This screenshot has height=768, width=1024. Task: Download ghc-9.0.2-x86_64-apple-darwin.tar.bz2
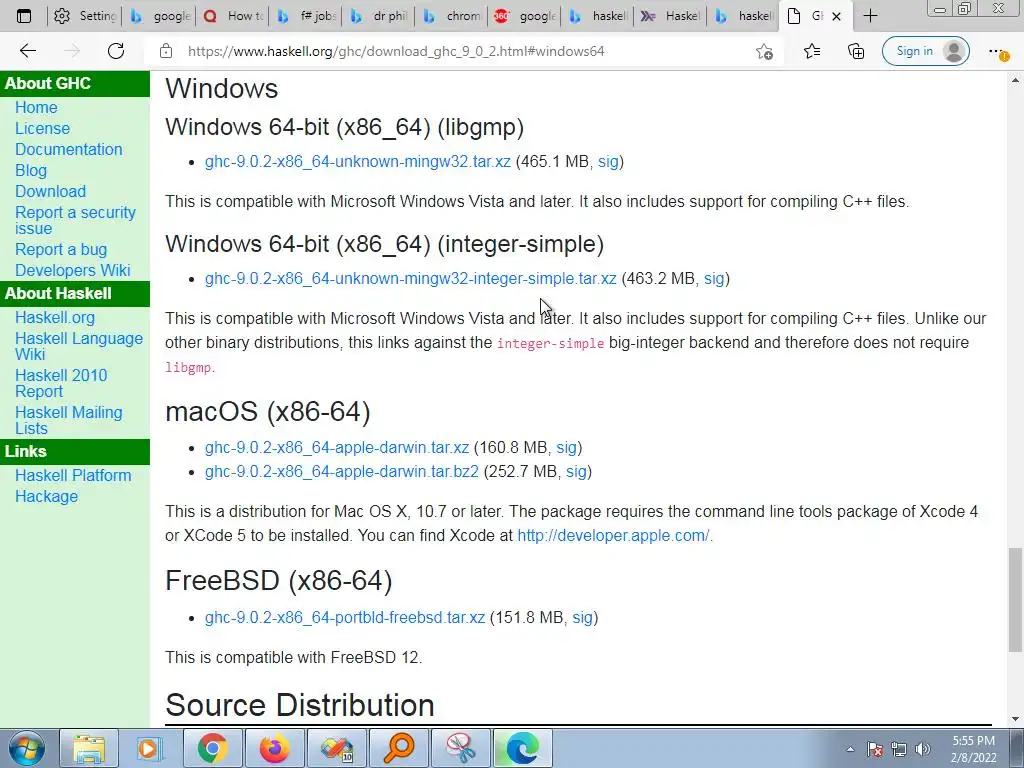tap(342, 472)
